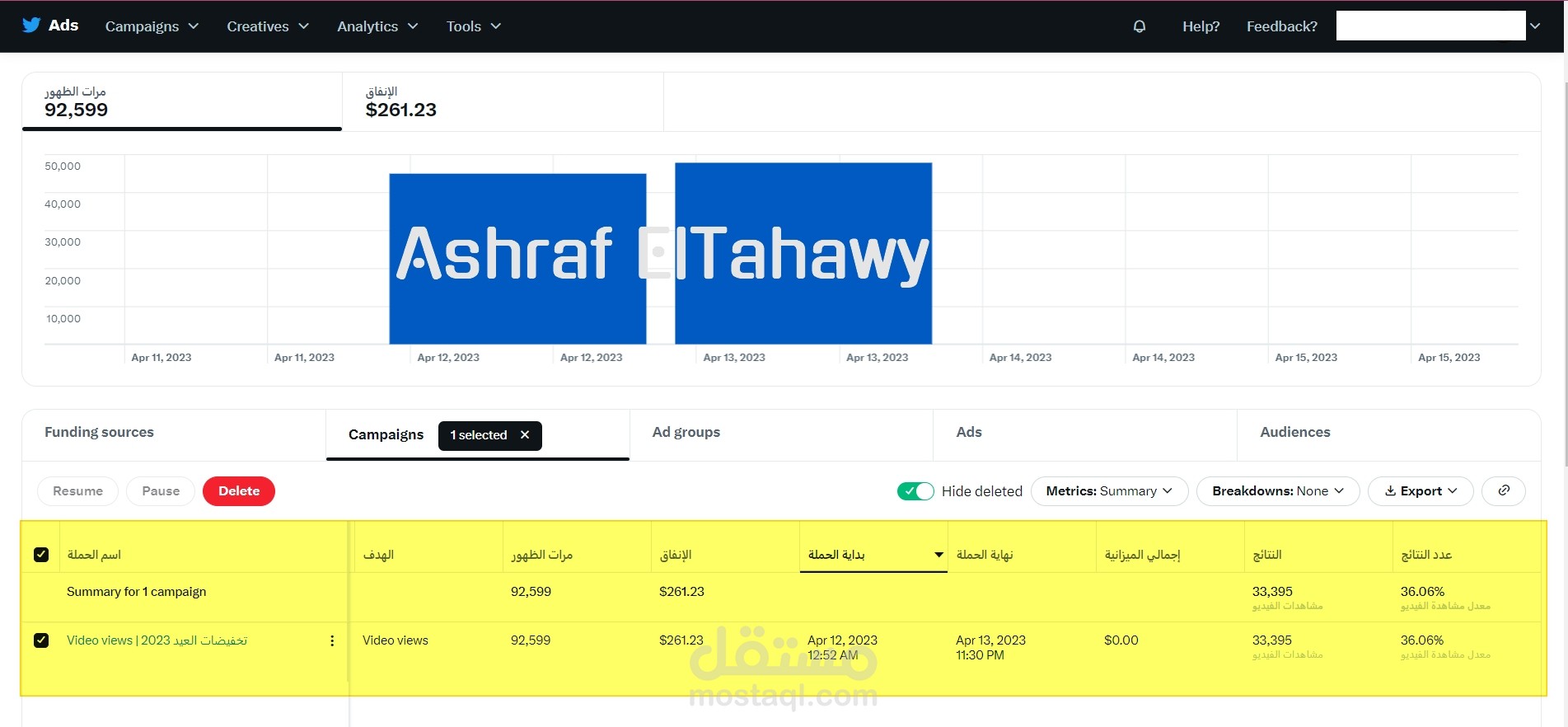Screen dimensions: 1568x727
Task: Open Help? link
Action: tap(1201, 26)
